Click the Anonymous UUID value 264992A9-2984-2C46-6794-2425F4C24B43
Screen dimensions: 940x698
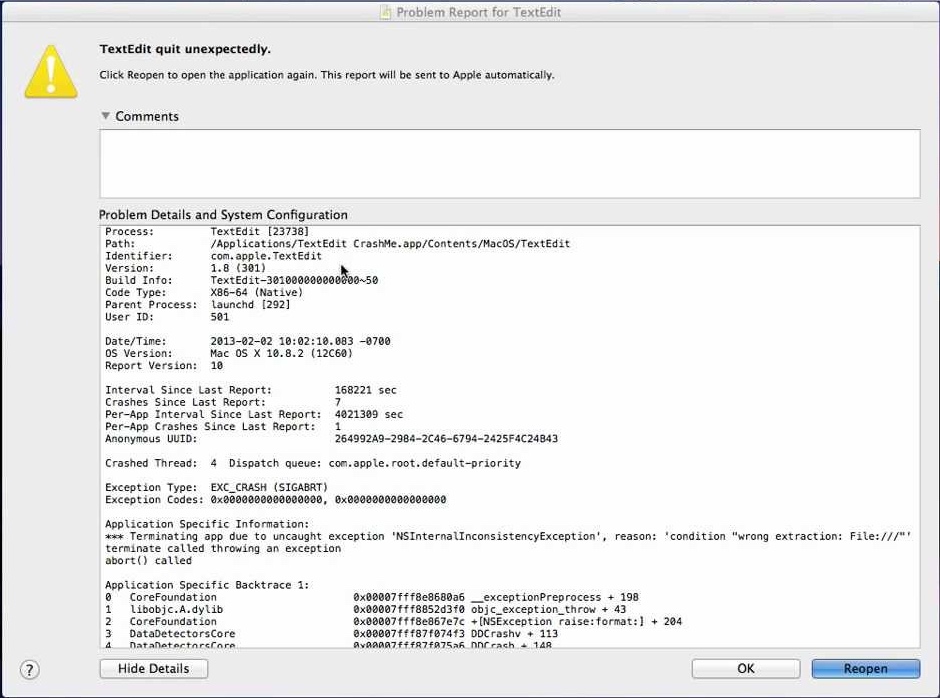(x=446, y=439)
